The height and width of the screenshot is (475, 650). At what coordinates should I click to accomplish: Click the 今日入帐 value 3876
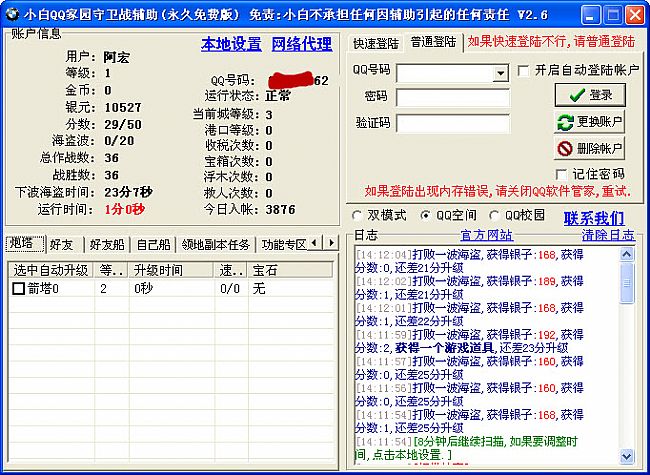(x=281, y=209)
